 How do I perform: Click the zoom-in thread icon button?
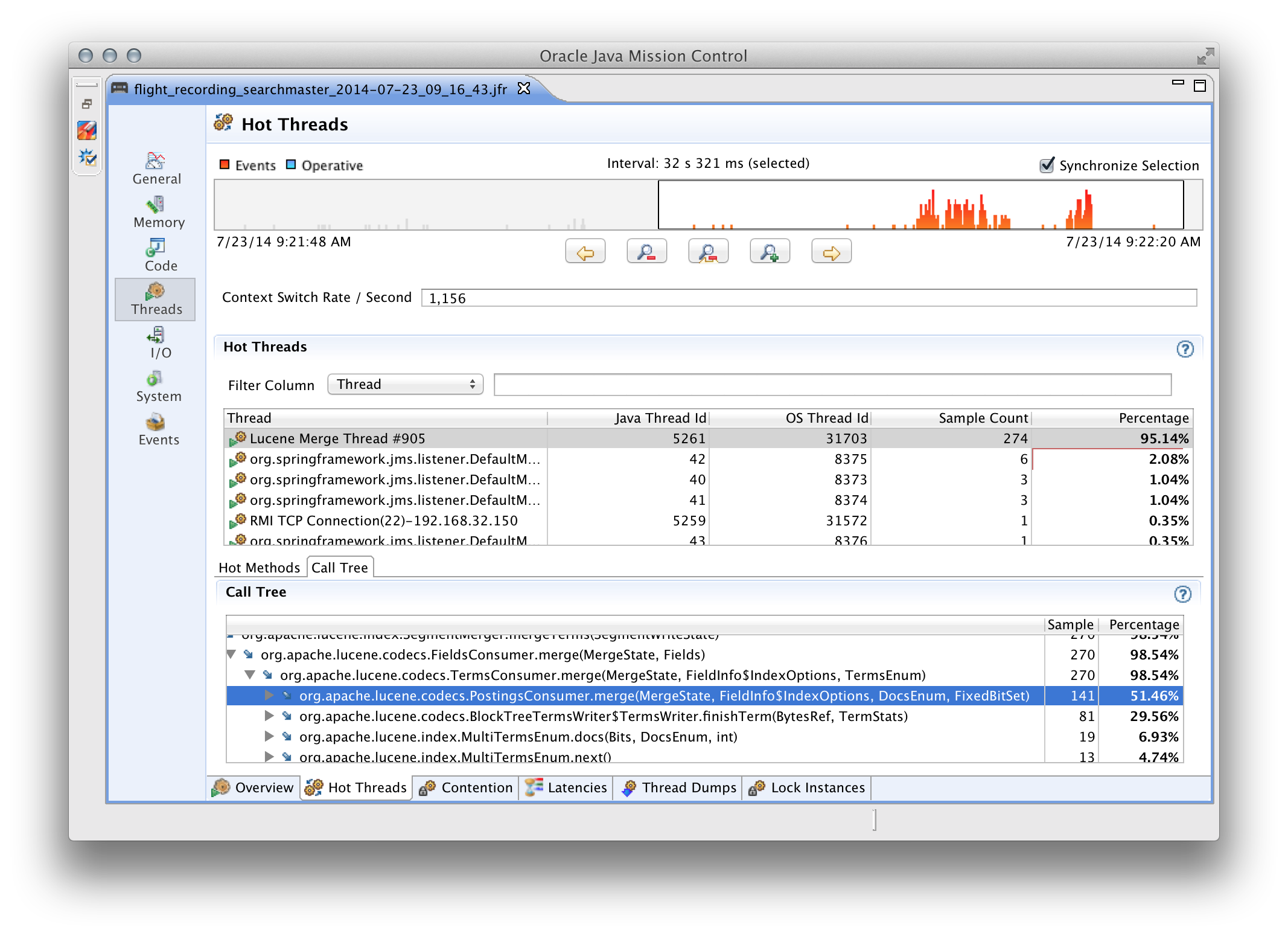coord(769,252)
